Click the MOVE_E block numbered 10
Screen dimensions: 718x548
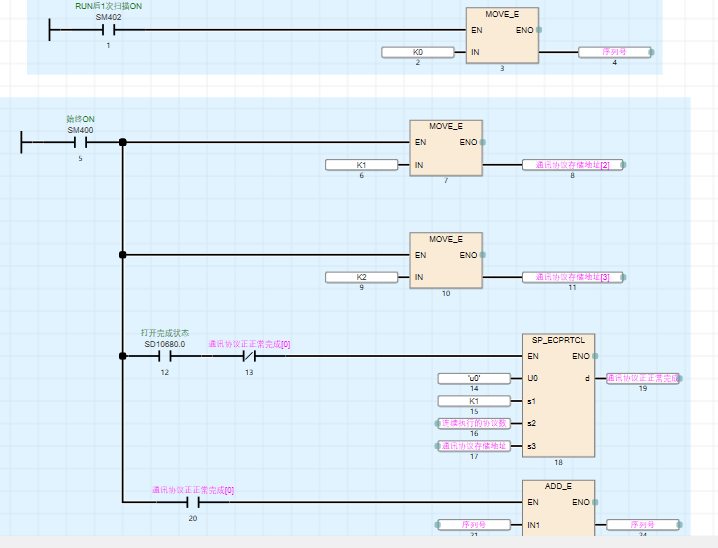coord(446,260)
